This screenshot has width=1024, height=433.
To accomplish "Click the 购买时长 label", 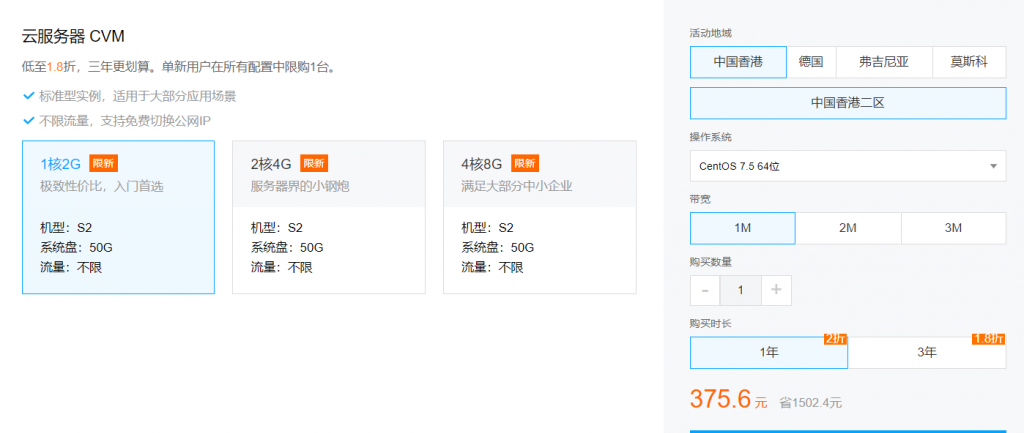I will tap(711, 324).
